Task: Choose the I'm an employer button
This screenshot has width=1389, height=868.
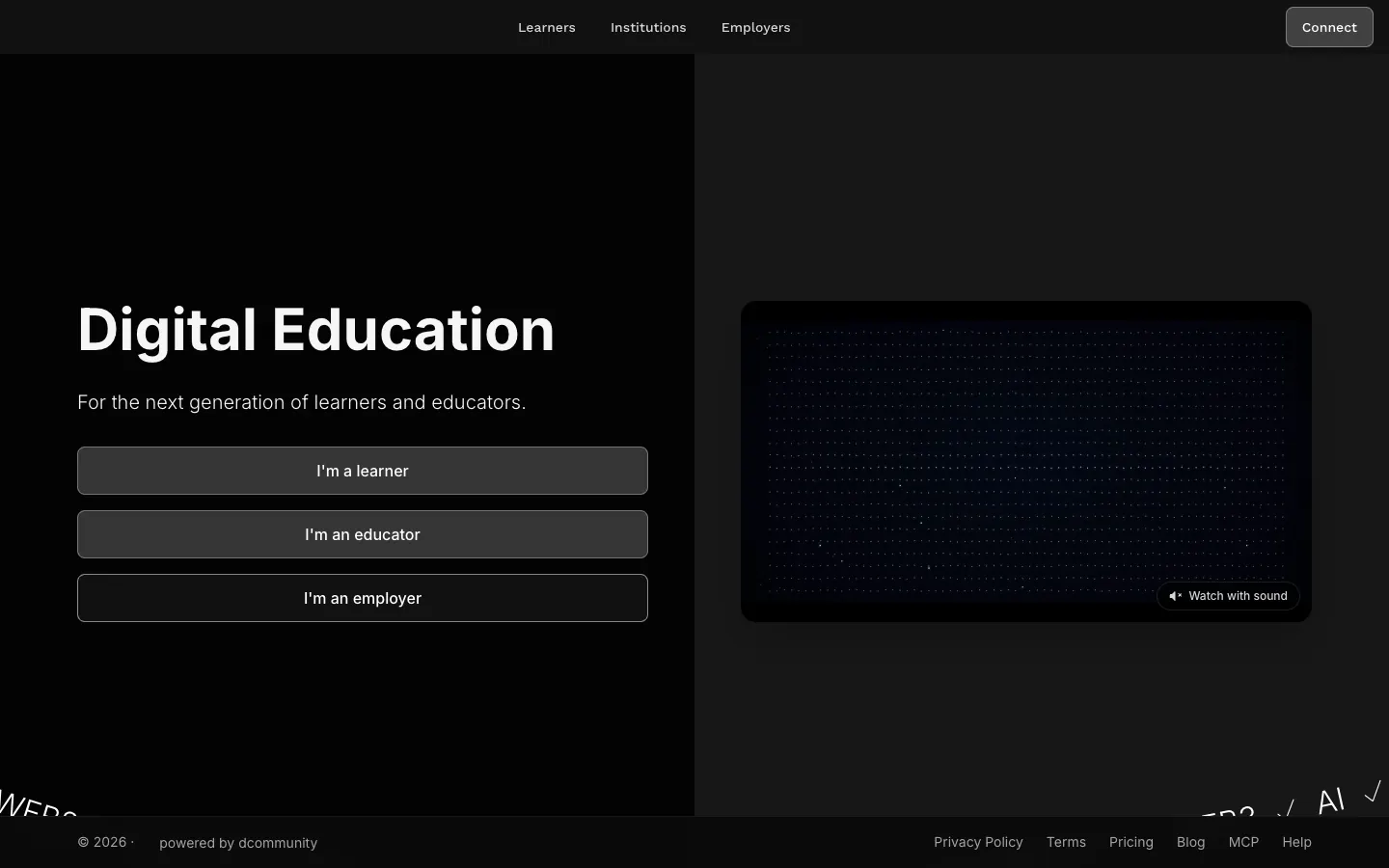Action: pos(363,598)
